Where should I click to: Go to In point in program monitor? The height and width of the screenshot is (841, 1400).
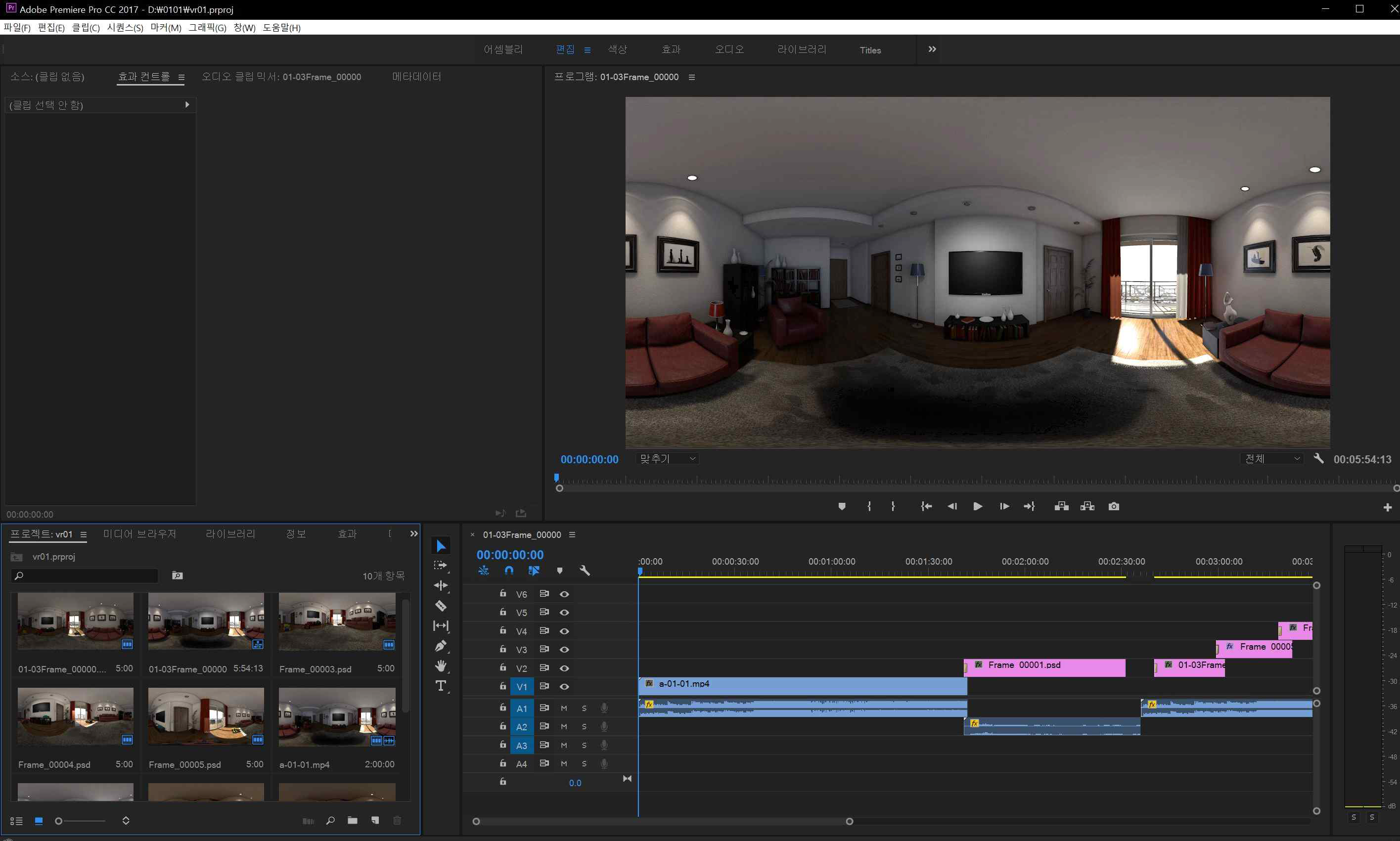click(926, 506)
